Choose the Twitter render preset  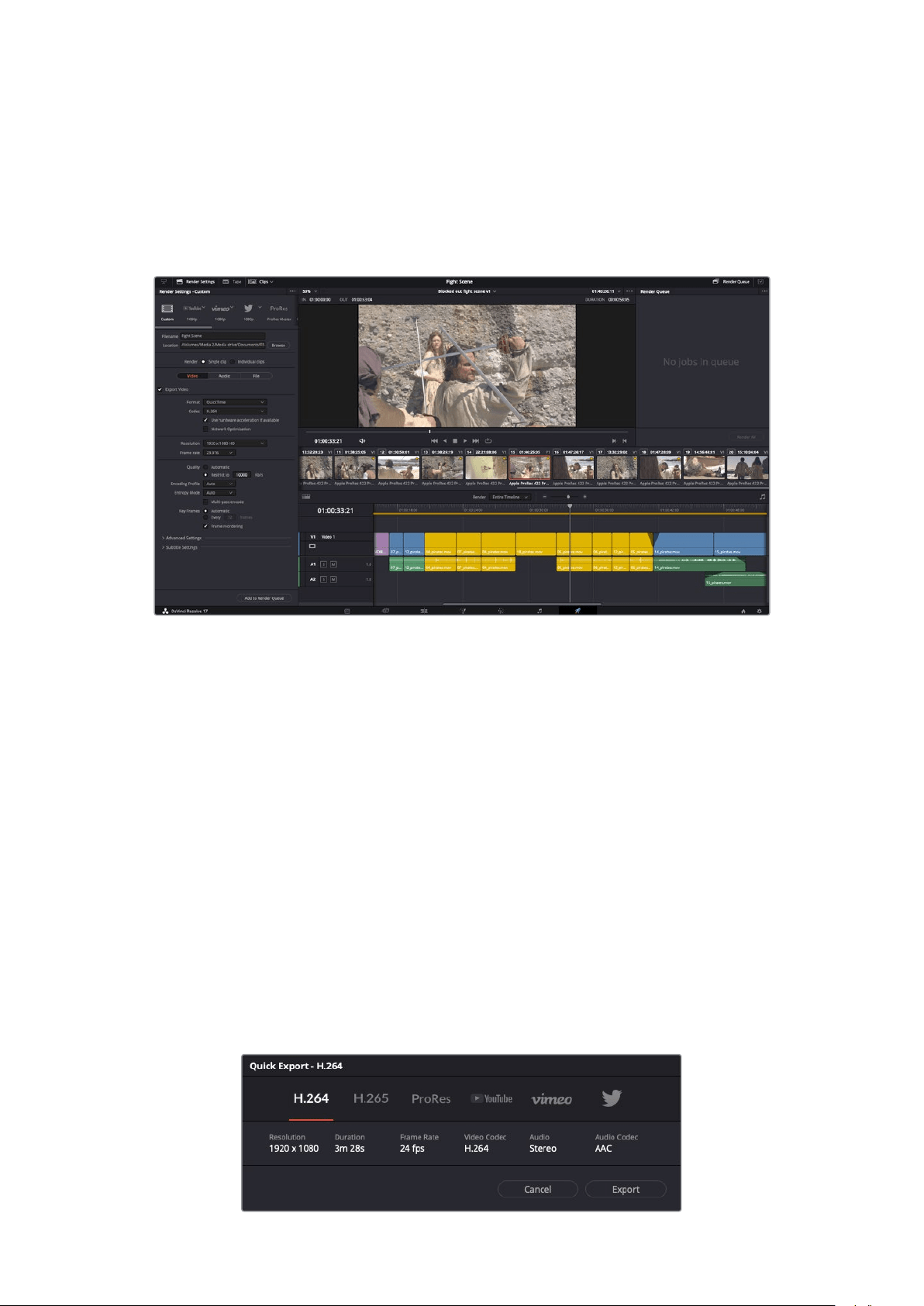click(249, 308)
